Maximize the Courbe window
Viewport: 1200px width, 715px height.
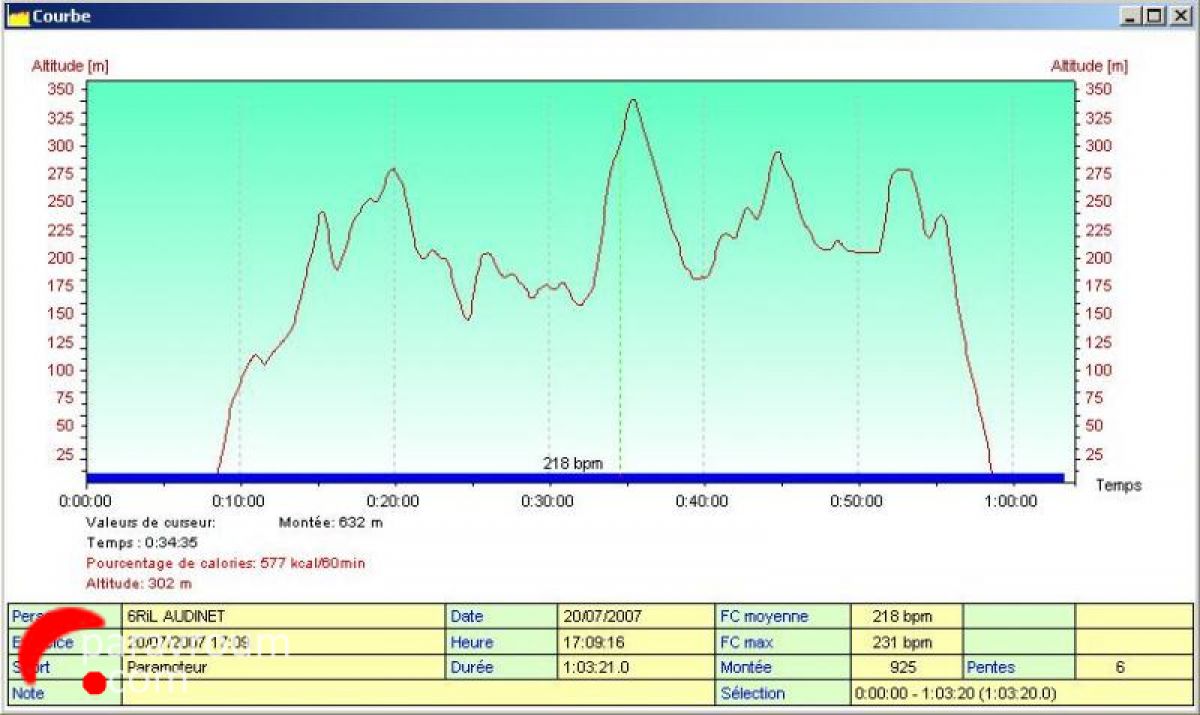pos(1155,16)
